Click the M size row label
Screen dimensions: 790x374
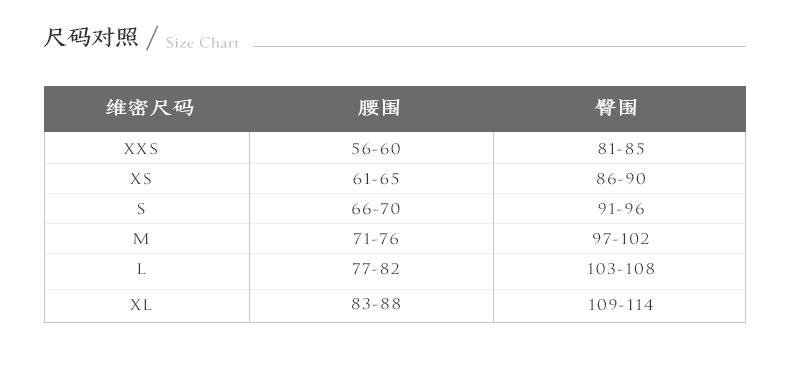(141, 239)
